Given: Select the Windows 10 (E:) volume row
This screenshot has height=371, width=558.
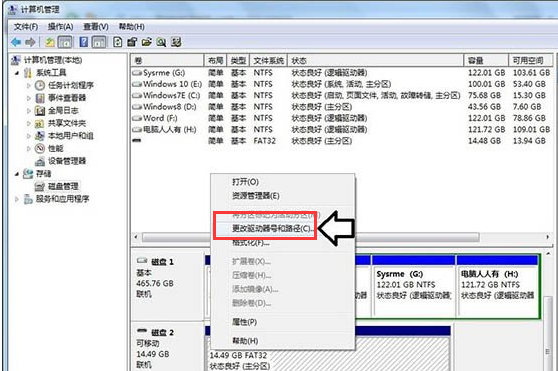Looking at the screenshot, I should [342, 84].
